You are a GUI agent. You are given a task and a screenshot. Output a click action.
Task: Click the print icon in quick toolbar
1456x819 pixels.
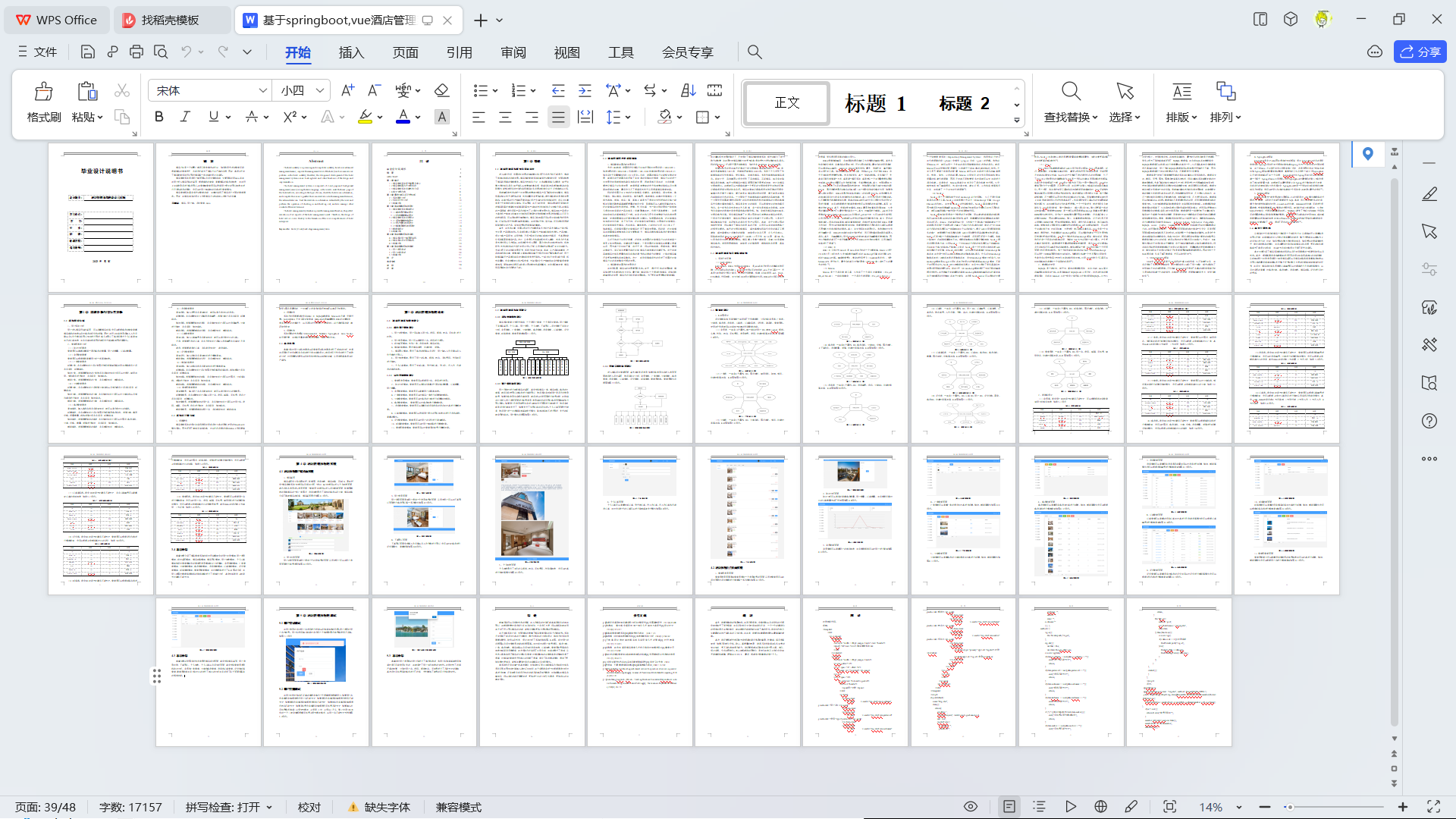coord(136,52)
